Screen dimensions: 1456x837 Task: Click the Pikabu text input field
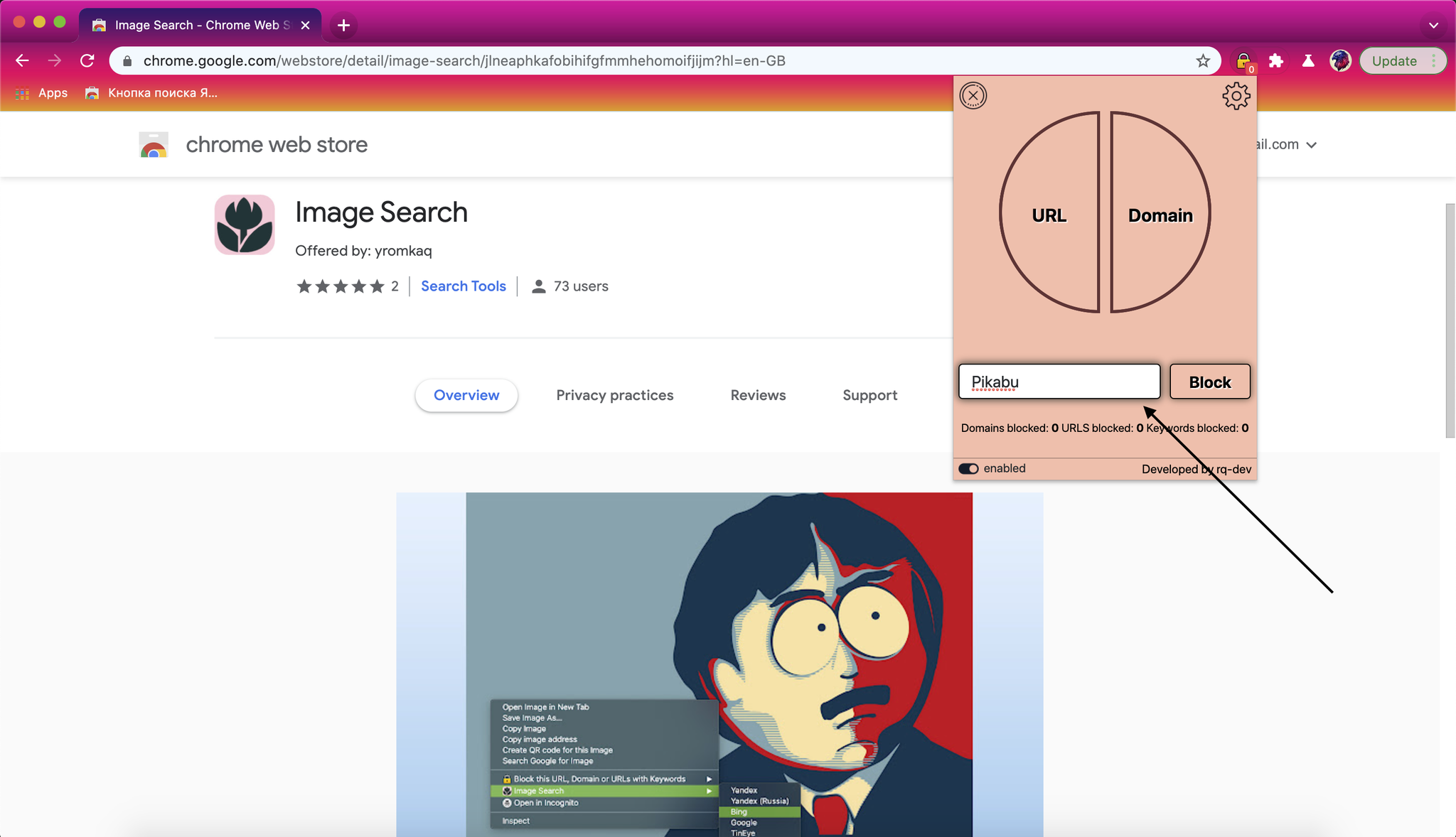click(x=1058, y=381)
